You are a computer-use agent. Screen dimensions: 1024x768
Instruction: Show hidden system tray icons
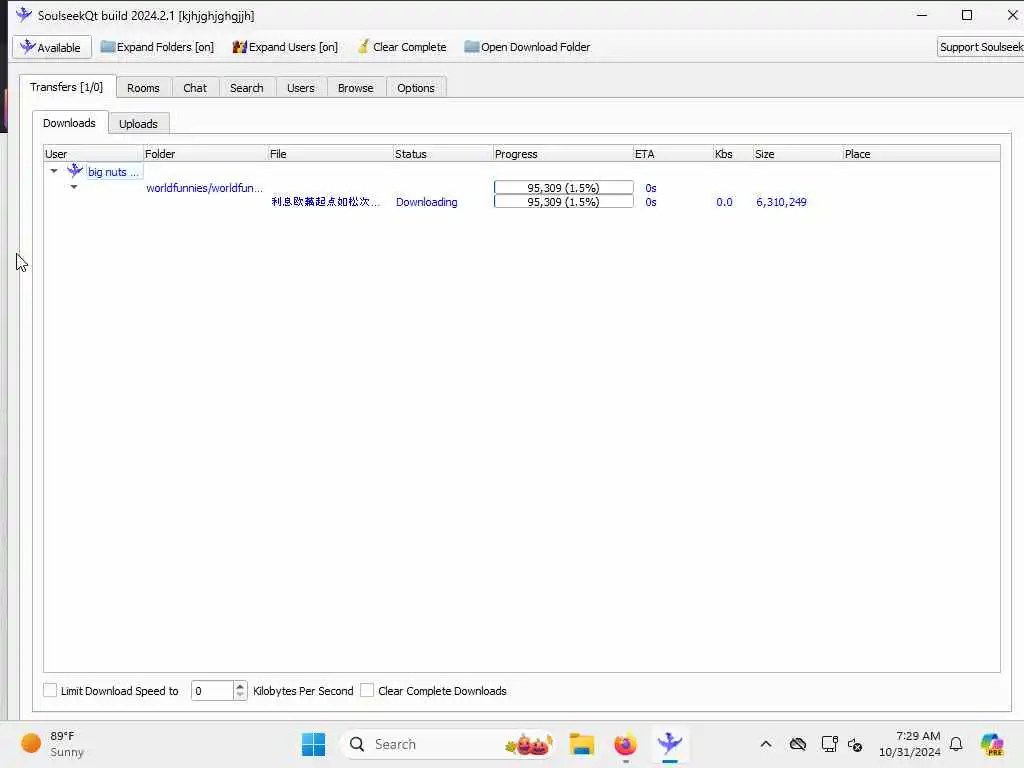pyautogui.click(x=766, y=744)
